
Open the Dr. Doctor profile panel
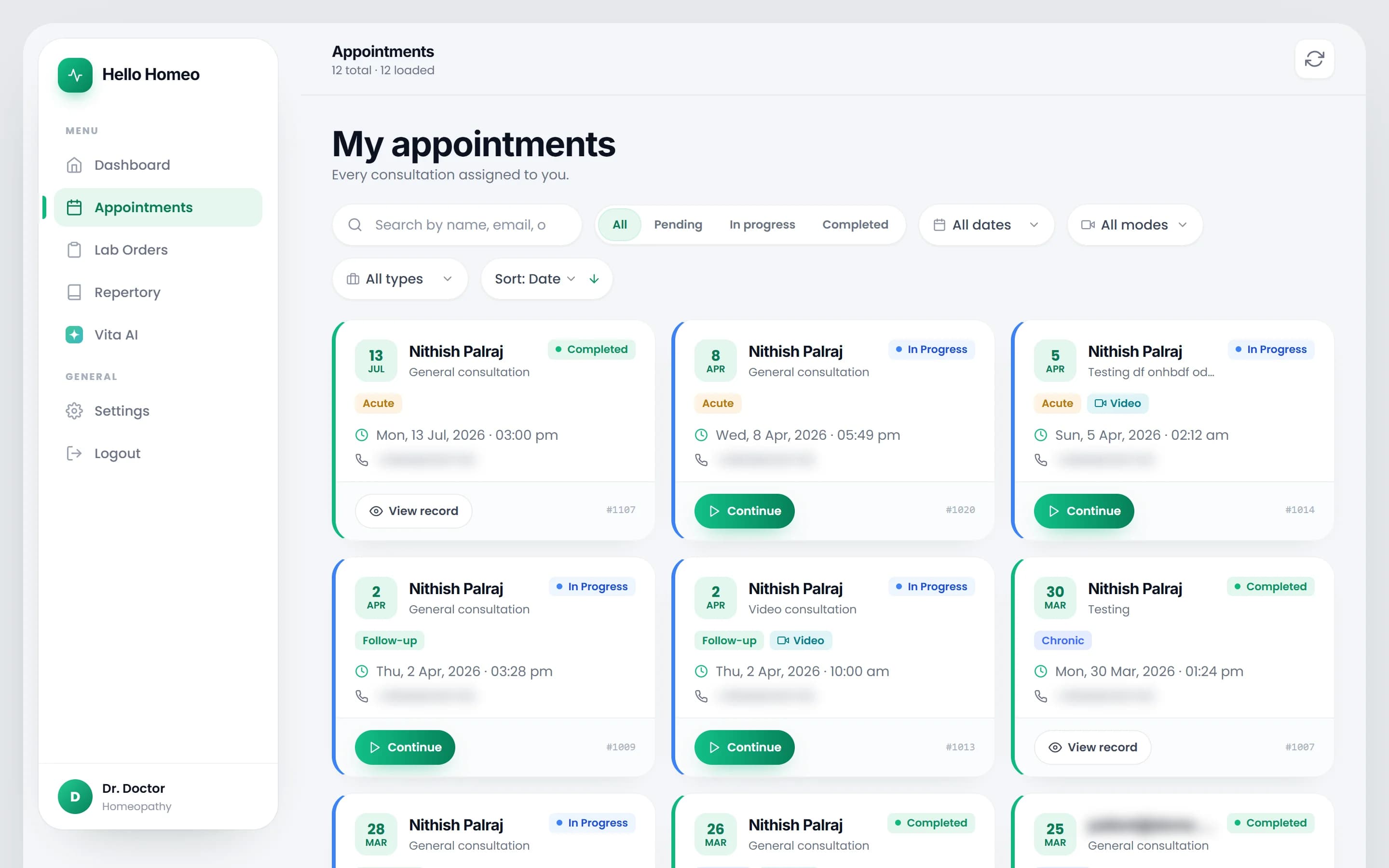click(158, 796)
